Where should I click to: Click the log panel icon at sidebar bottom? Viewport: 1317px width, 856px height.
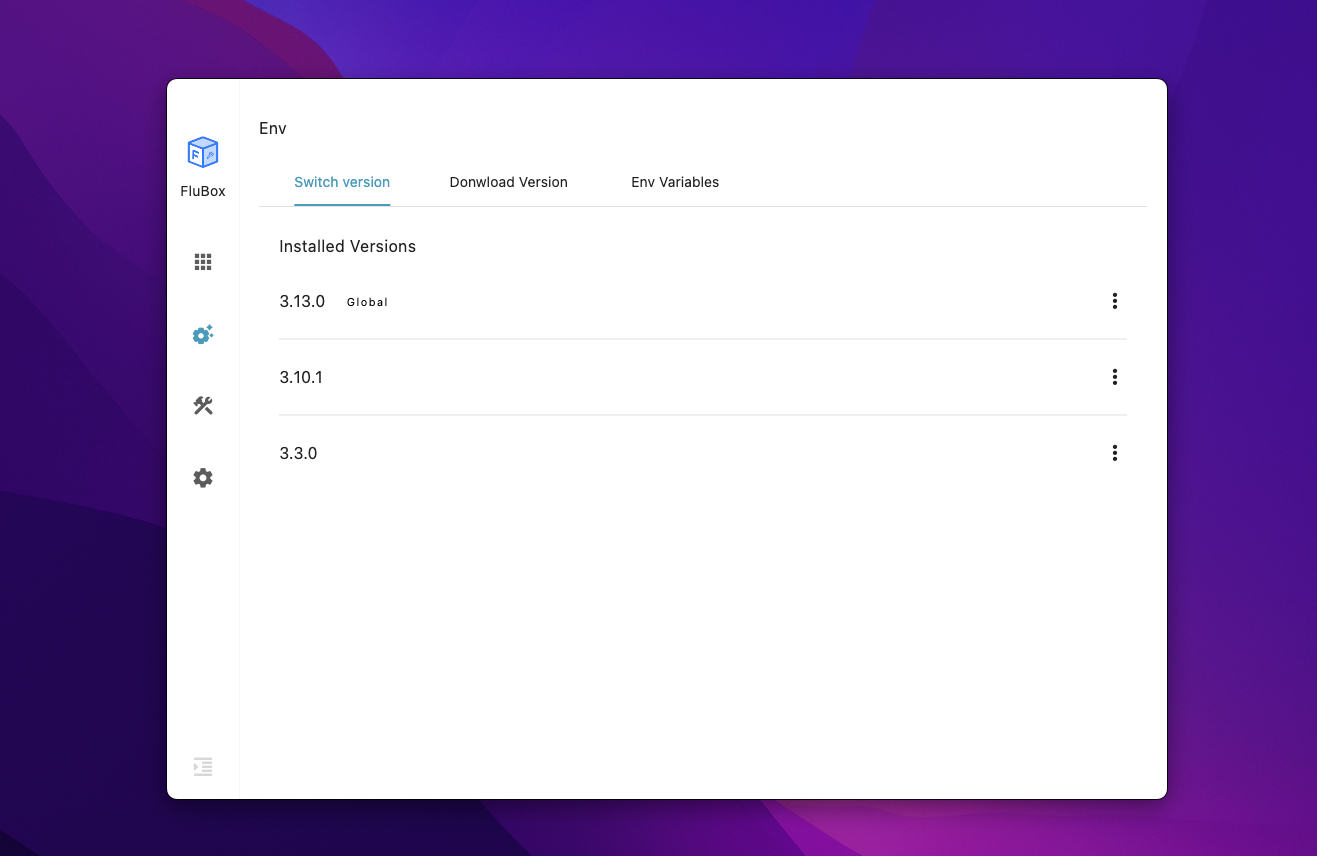pos(202,766)
